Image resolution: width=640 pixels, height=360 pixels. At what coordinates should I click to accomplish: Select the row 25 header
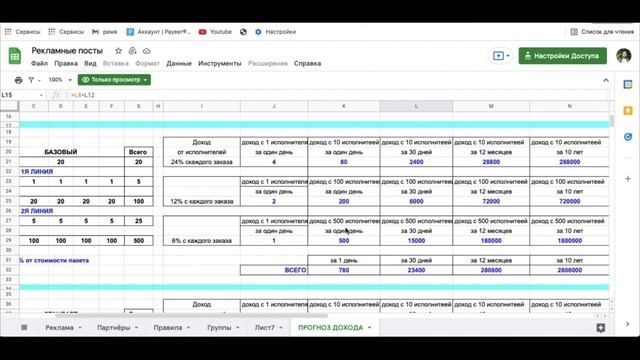pyautogui.click(x=9, y=201)
